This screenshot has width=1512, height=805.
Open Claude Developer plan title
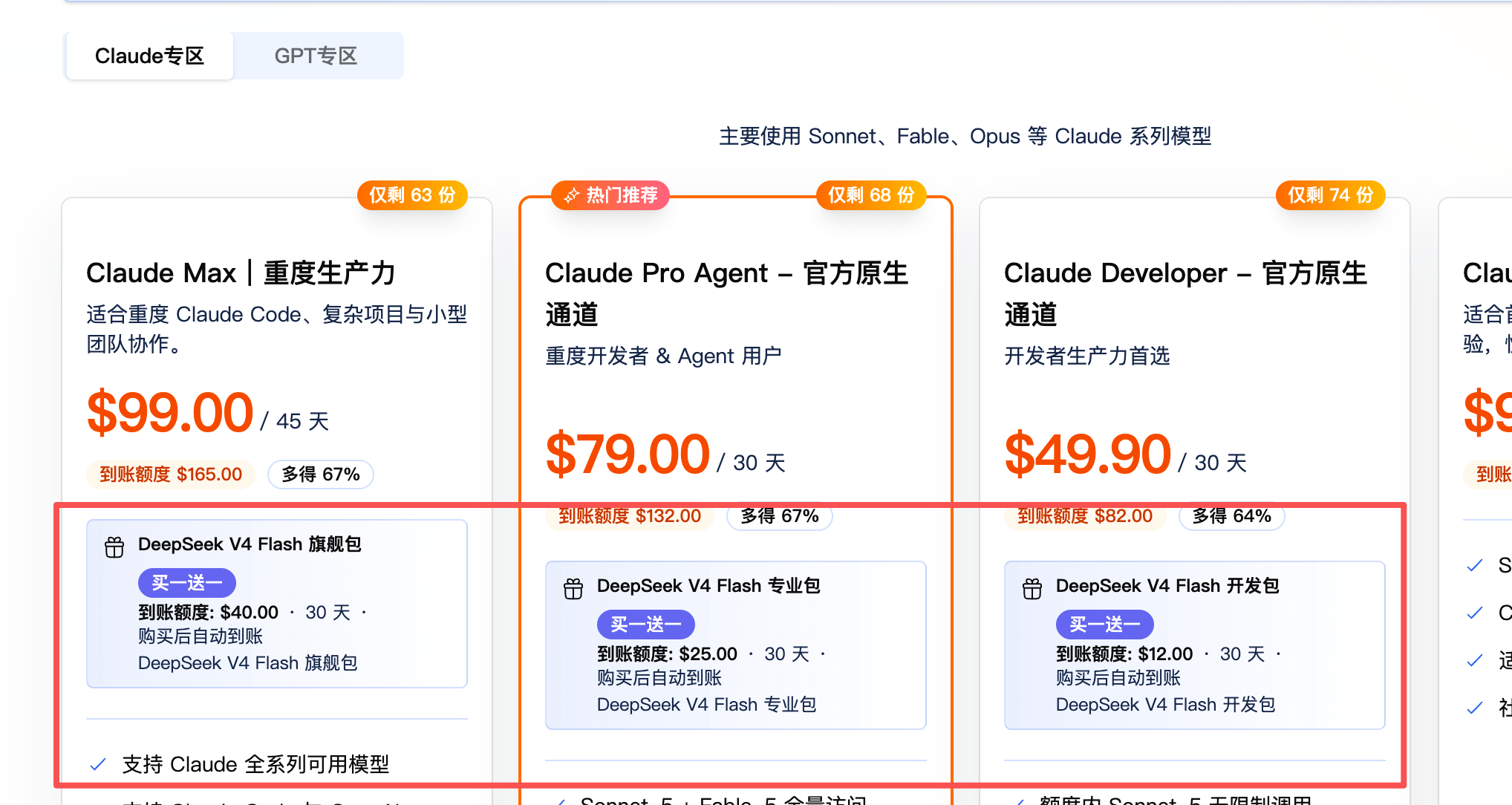tap(1186, 293)
